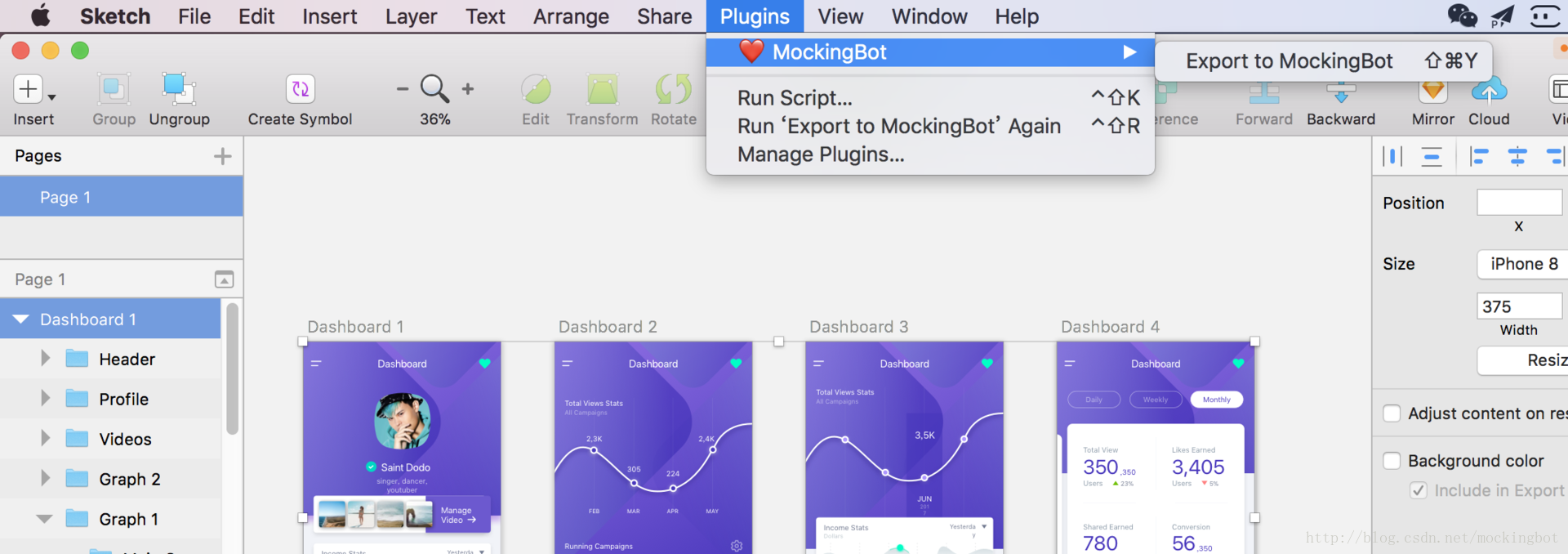Select Run 'Export to MockingBot' Again
The image size is (1568, 554).
point(930,126)
